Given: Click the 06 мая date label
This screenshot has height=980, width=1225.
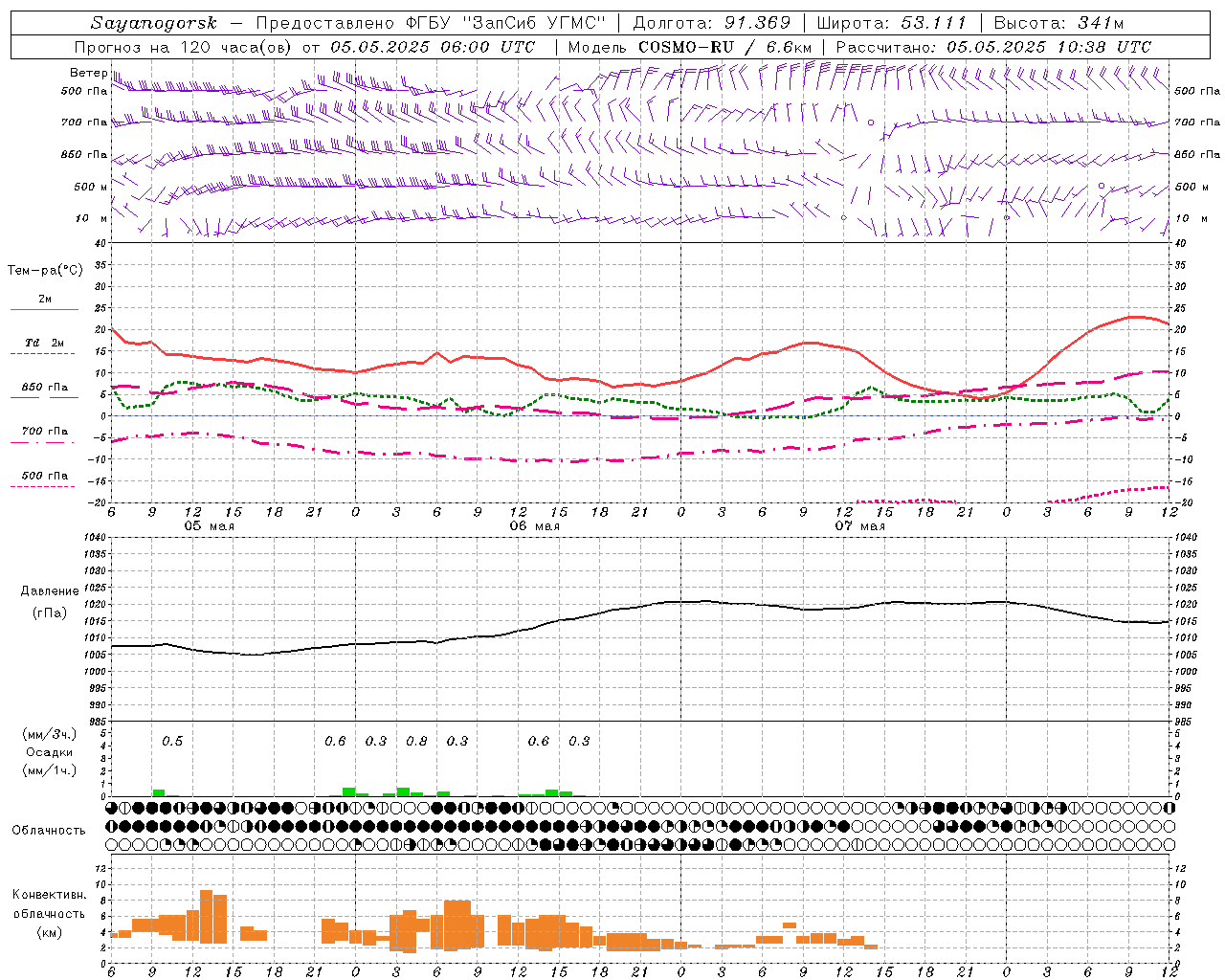Looking at the screenshot, I should [x=534, y=526].
